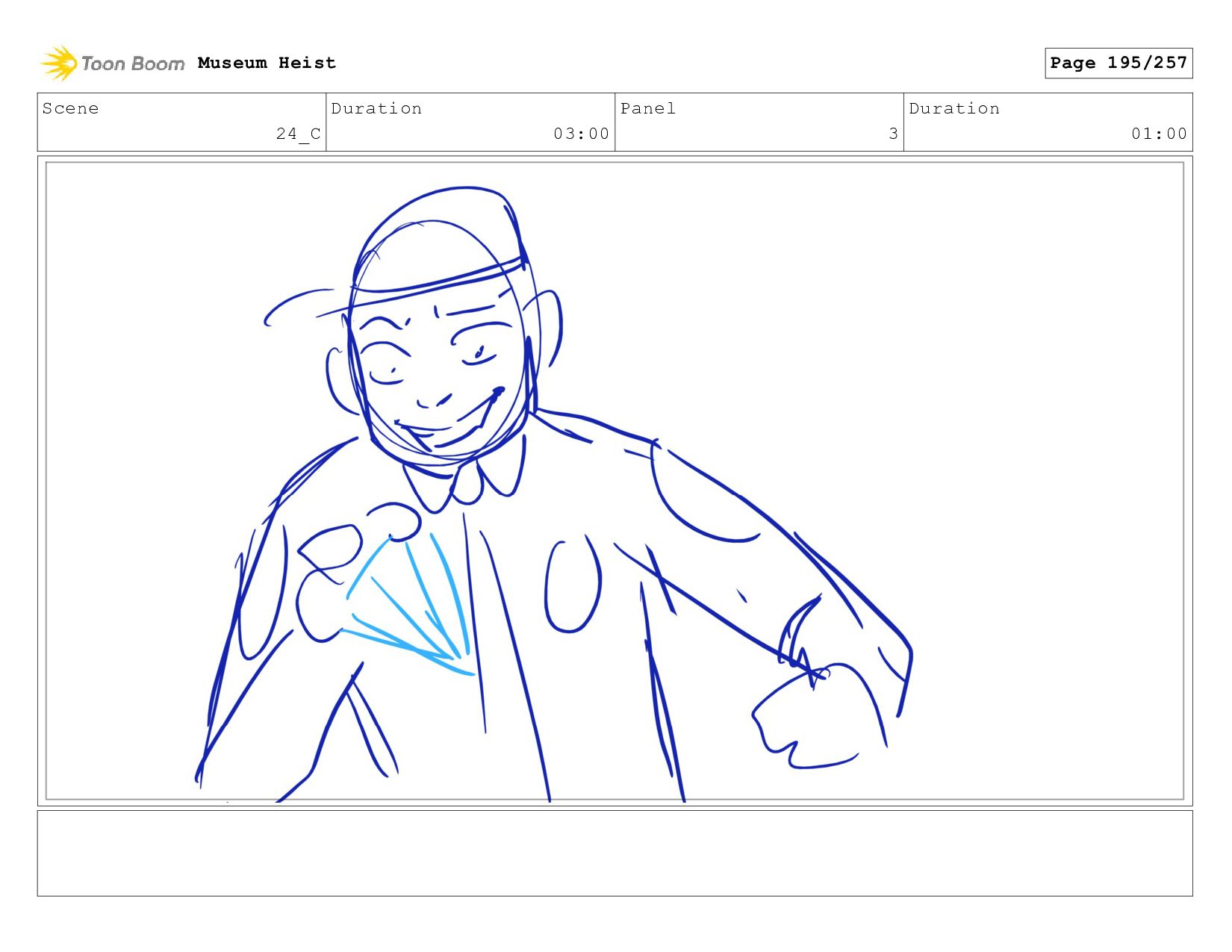Click the panel number "3"
The image size is (1232, 952).
coord(893,134)
